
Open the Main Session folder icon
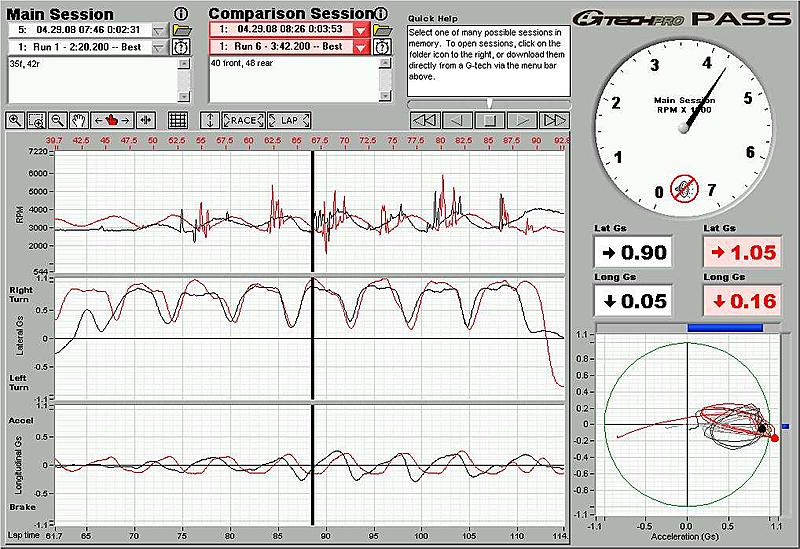tap(182, 30)
